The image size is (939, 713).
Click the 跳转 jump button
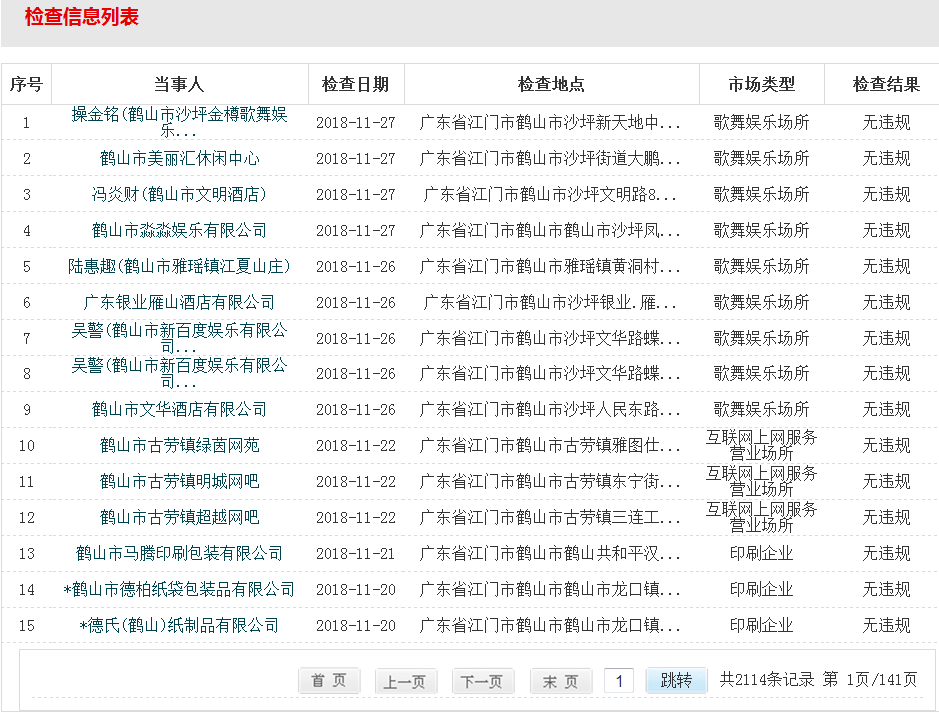point(676,681)
